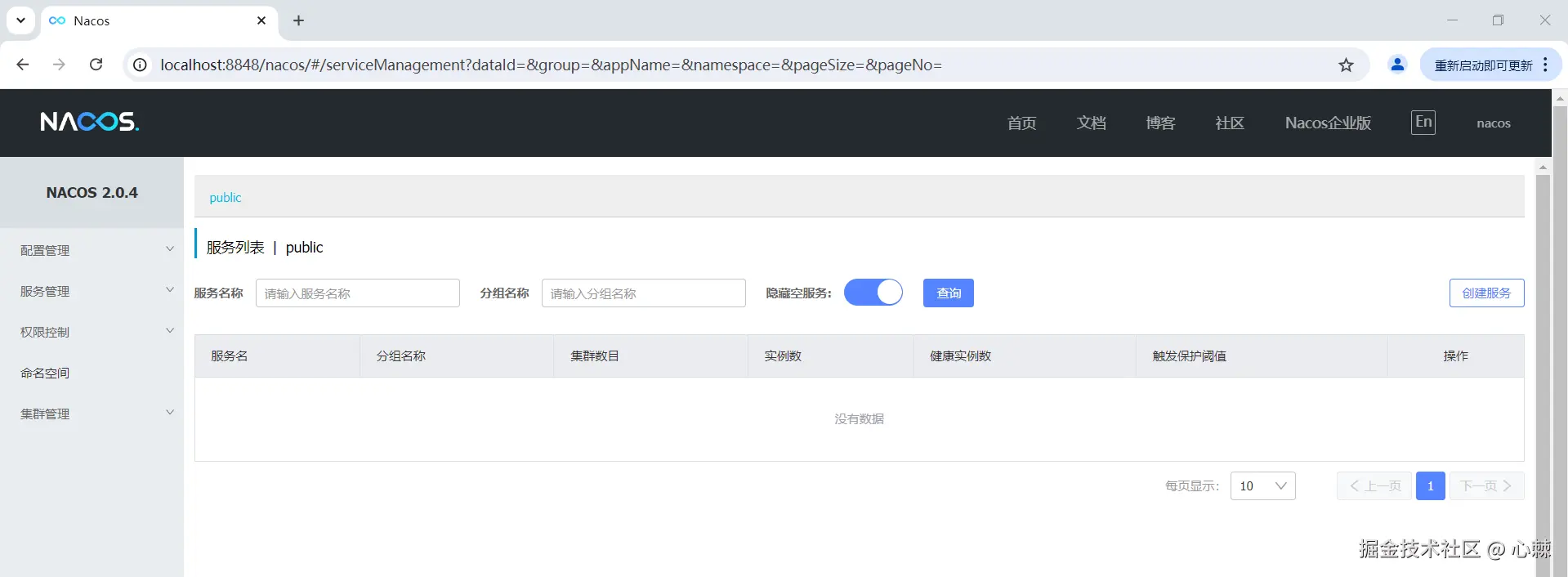Open 首页 in the top navigation
The image size is (1568, 577).
pyautogui.click(x=1021, y=123)
